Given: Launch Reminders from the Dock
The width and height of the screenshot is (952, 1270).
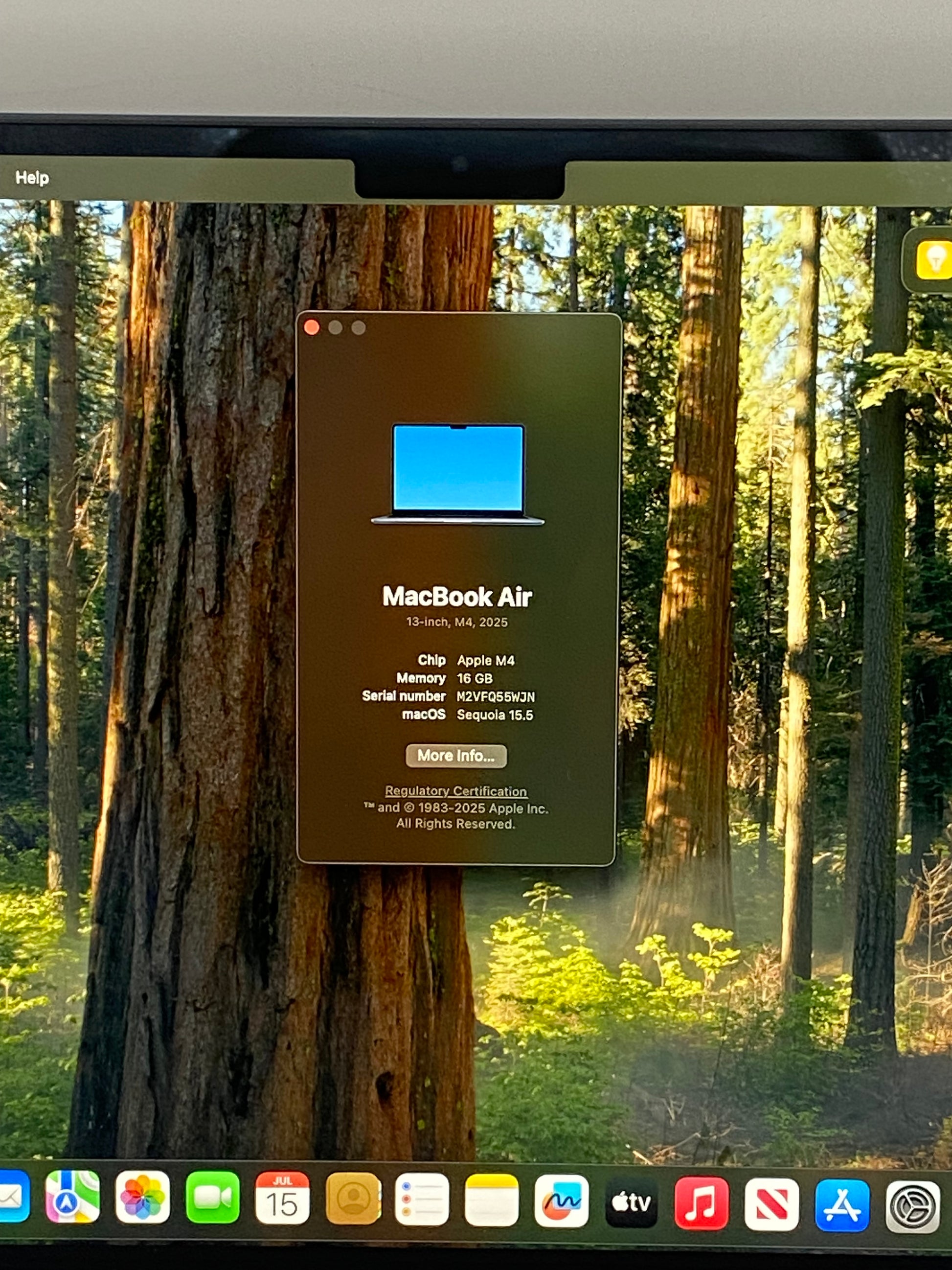Looking at the screenshot, I should (422, 1200).
